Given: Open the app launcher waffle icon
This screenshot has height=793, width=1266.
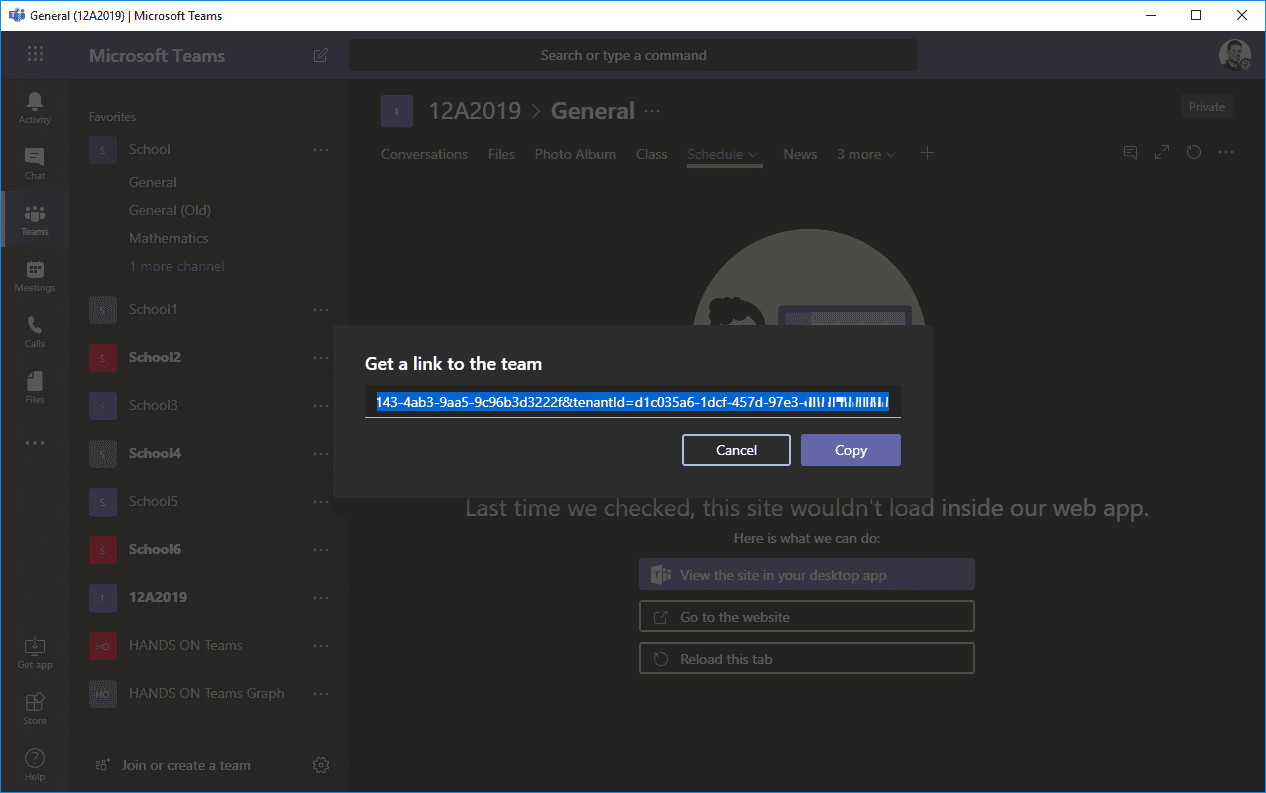Looking at the screenshot, I should (35, 55).
